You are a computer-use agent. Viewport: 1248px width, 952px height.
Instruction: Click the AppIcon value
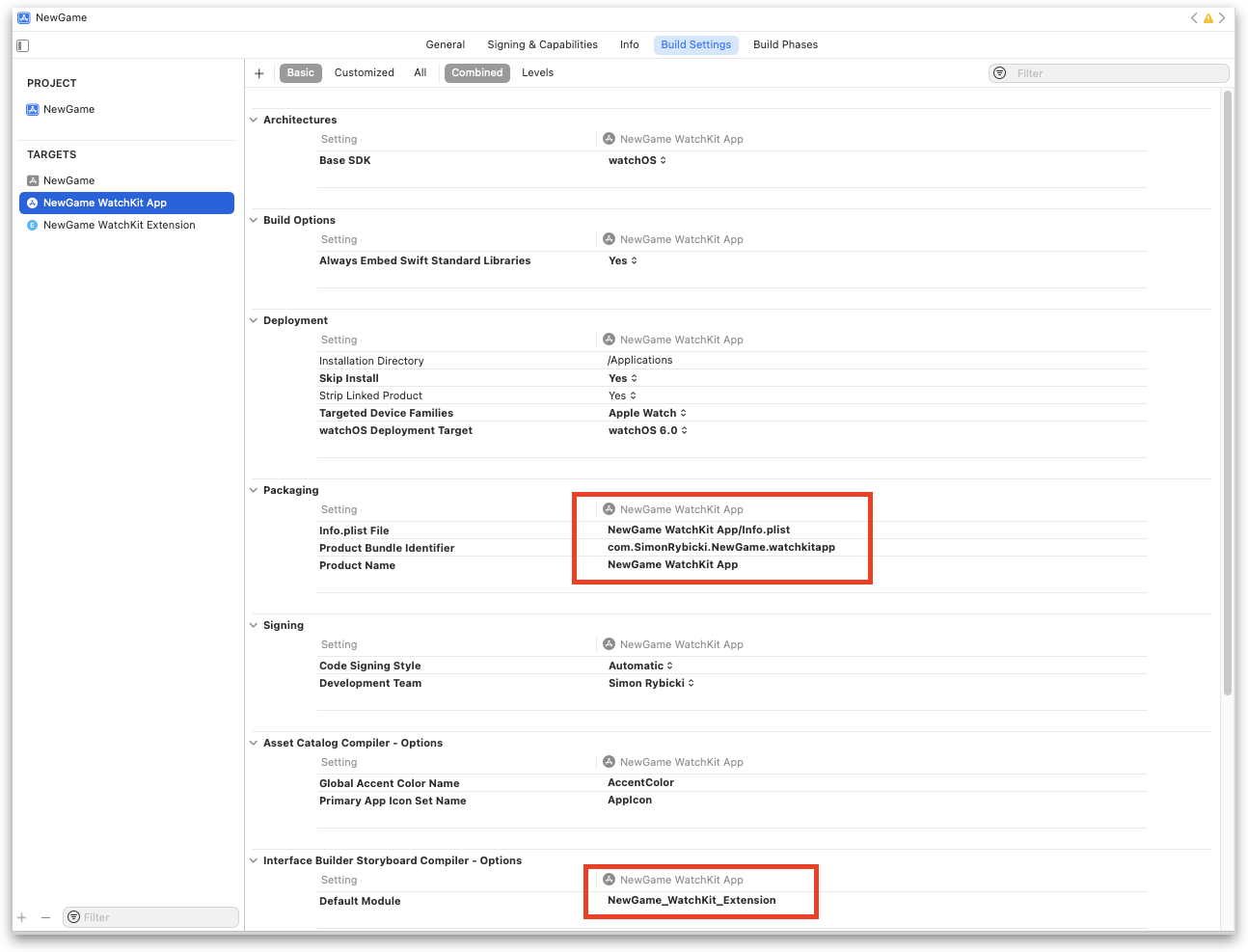(x=630, y=801)
